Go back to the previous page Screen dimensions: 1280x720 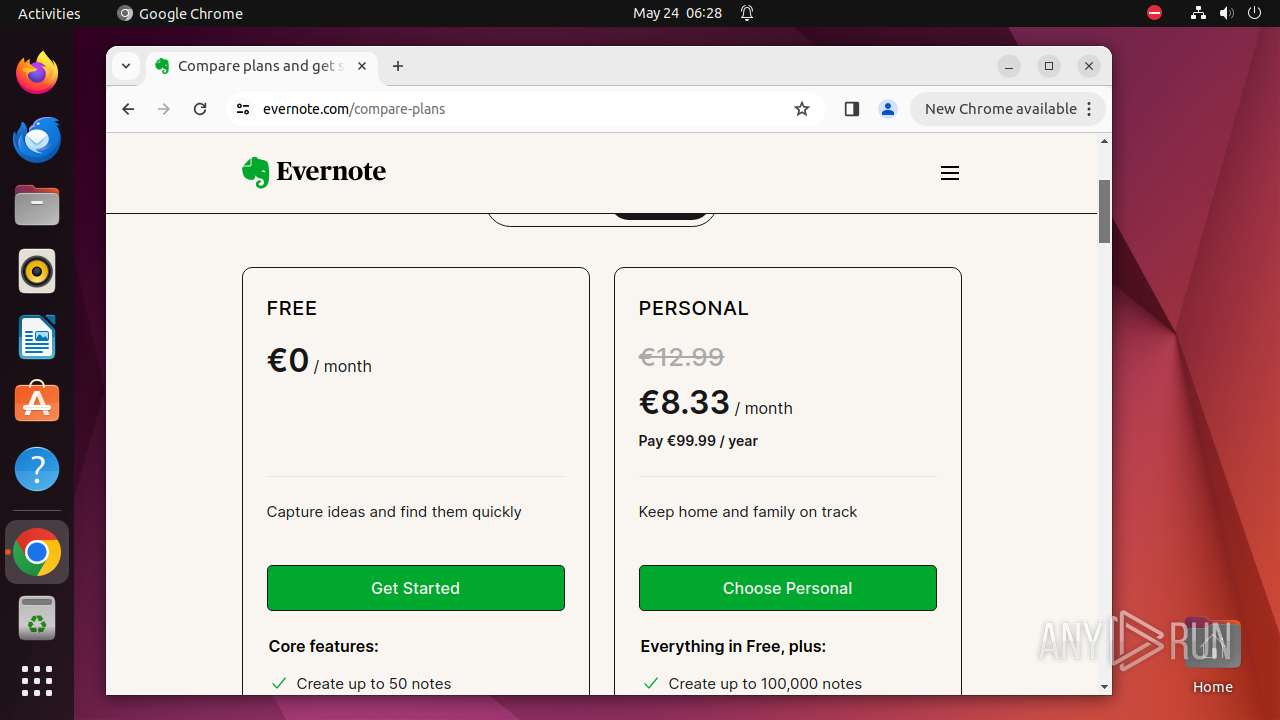(x=128, y=109)
